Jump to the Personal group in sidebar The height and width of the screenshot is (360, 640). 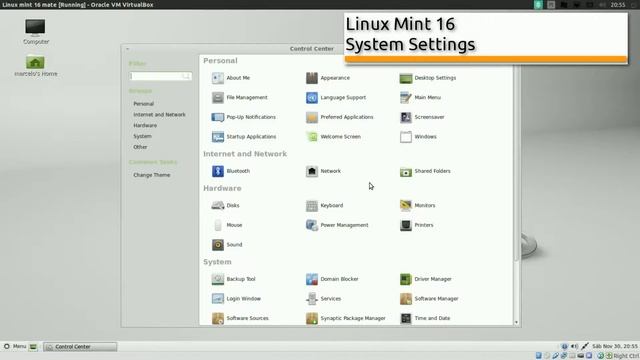(x=144, y=104)
